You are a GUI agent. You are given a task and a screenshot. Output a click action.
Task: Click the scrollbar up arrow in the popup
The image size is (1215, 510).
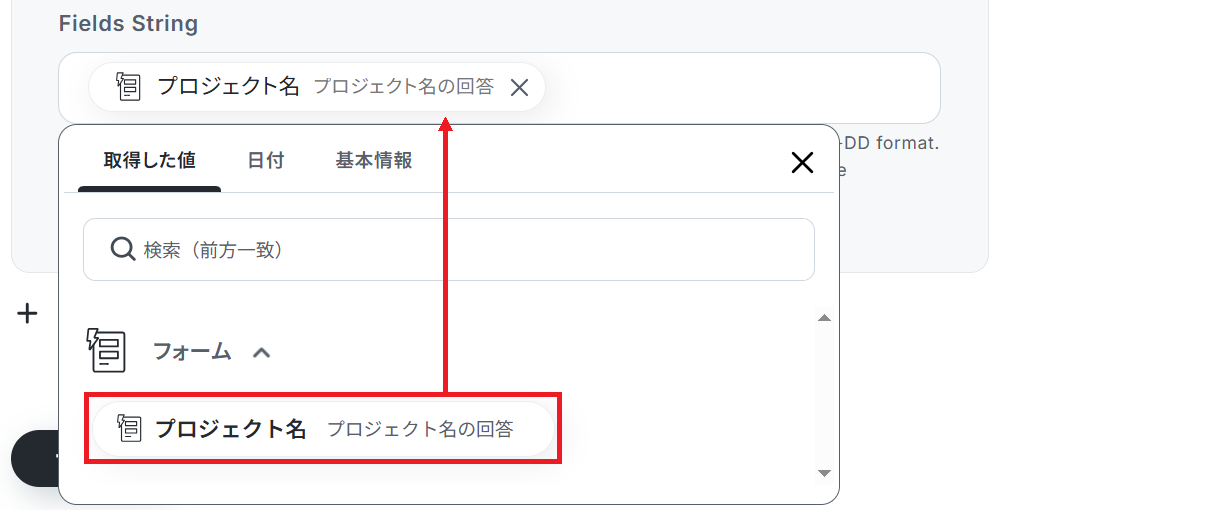coord(824,318)
